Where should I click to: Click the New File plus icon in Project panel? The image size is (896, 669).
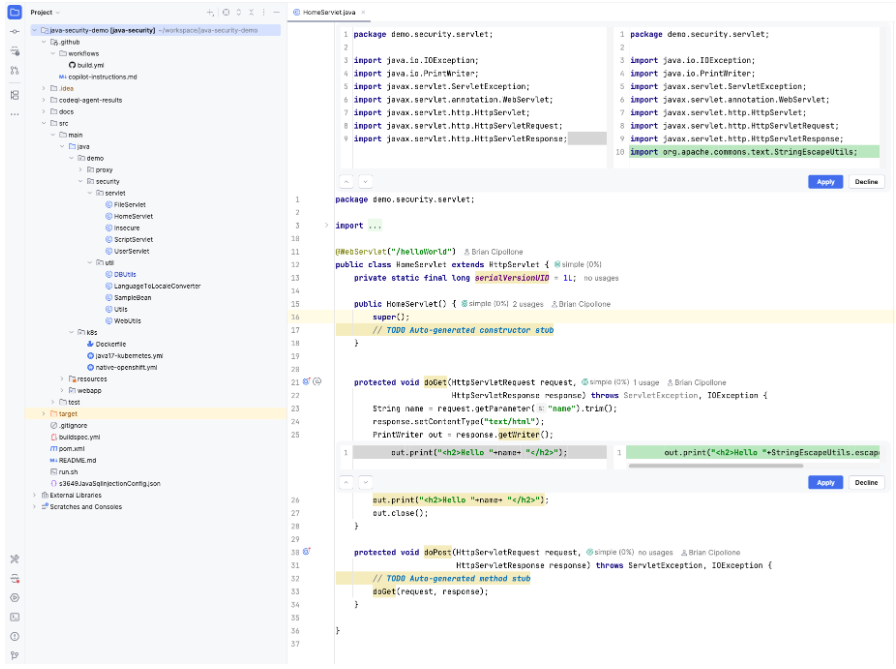click(x=210, y=12)
